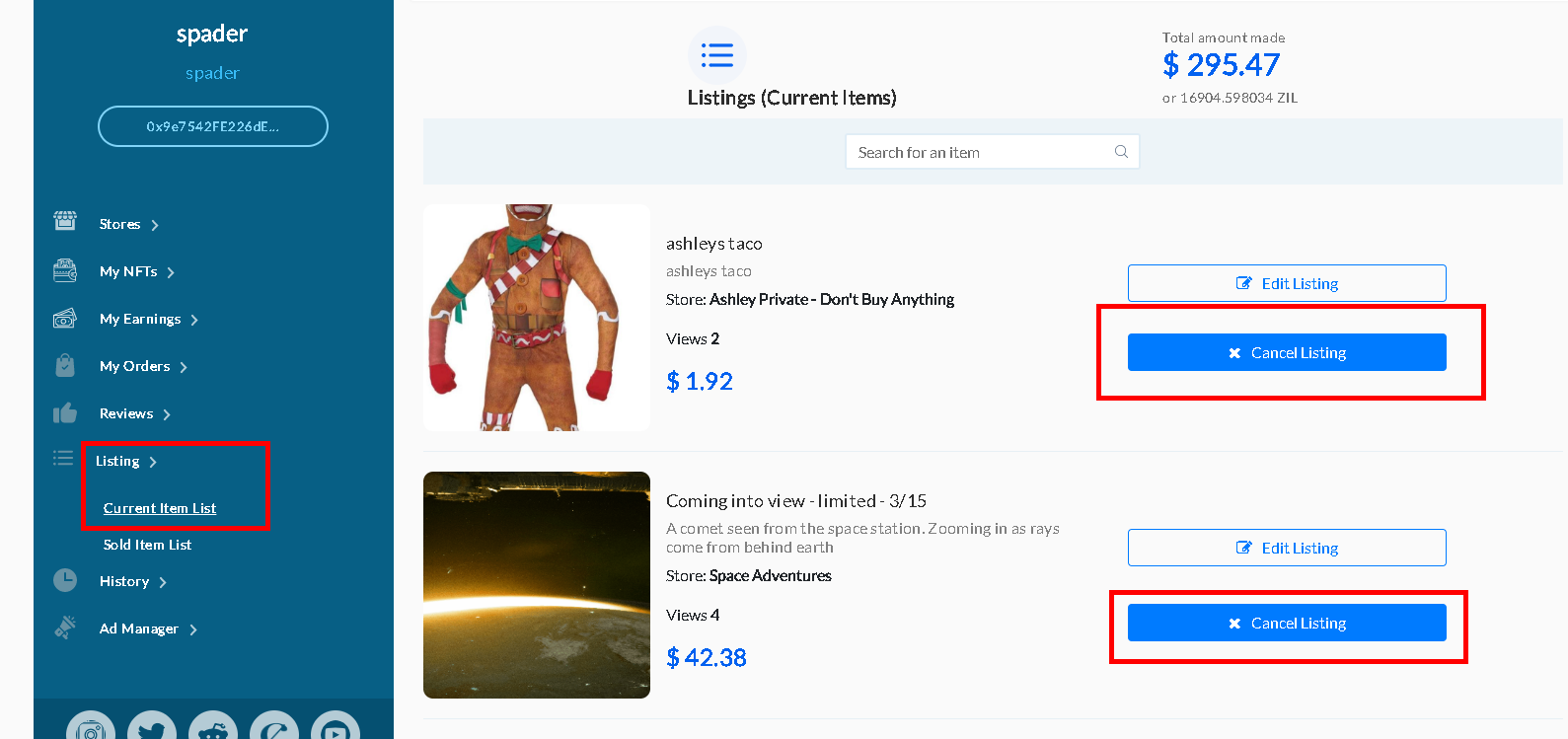Expand the Ad Manager chevron
The height and width of the screenshot is (739, 1568).
(x=193, y=629)
